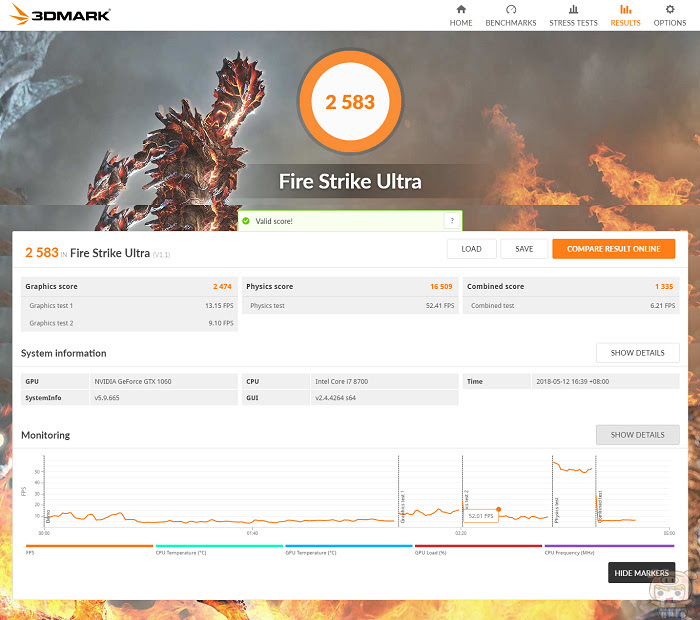The width and height of the screenshot is (700, 620).
Task: Show details for Monitoring
Action: pos(638,435)
